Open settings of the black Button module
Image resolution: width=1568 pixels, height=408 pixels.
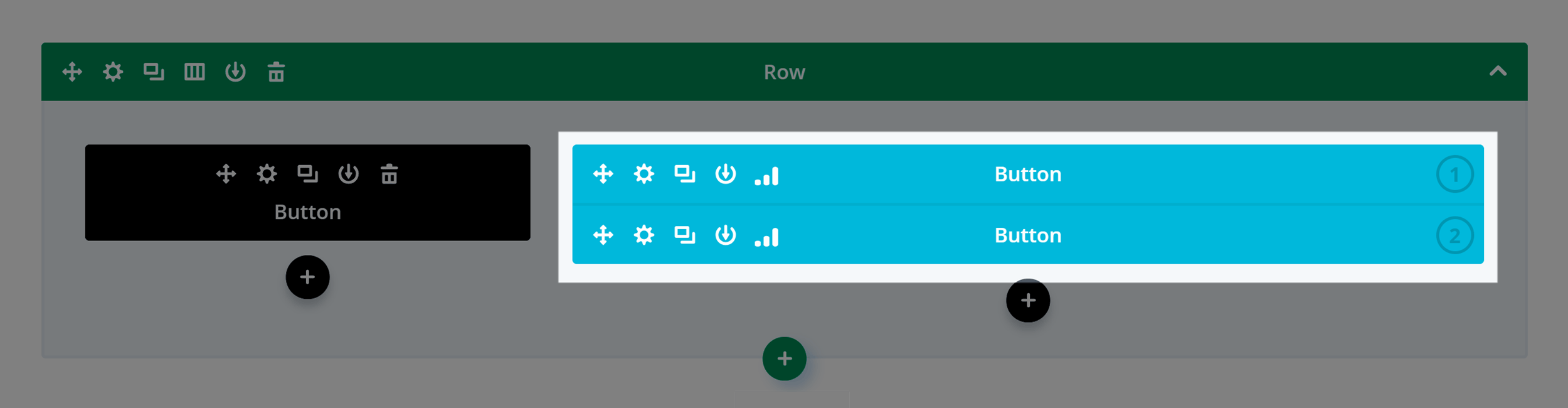(x=267, y=173)
